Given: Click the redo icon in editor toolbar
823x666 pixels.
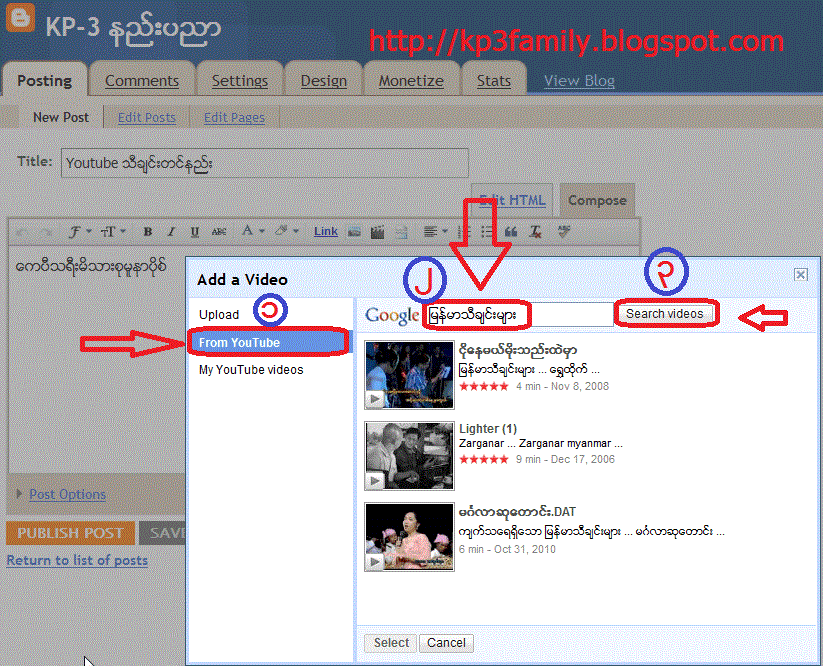Looking at the screenshot, I should click(x=46, y=232).
